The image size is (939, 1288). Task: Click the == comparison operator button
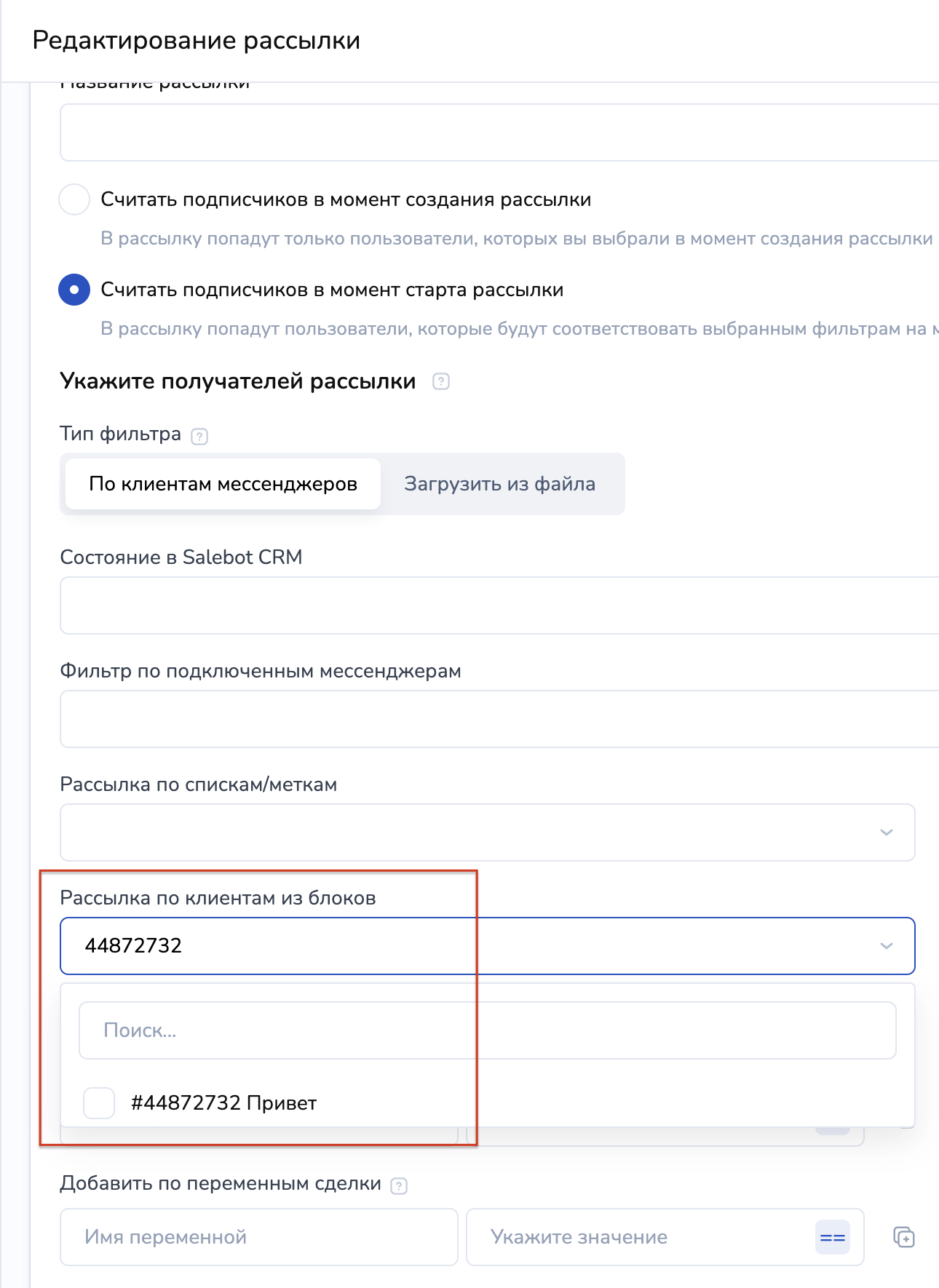click(832, 1237)
